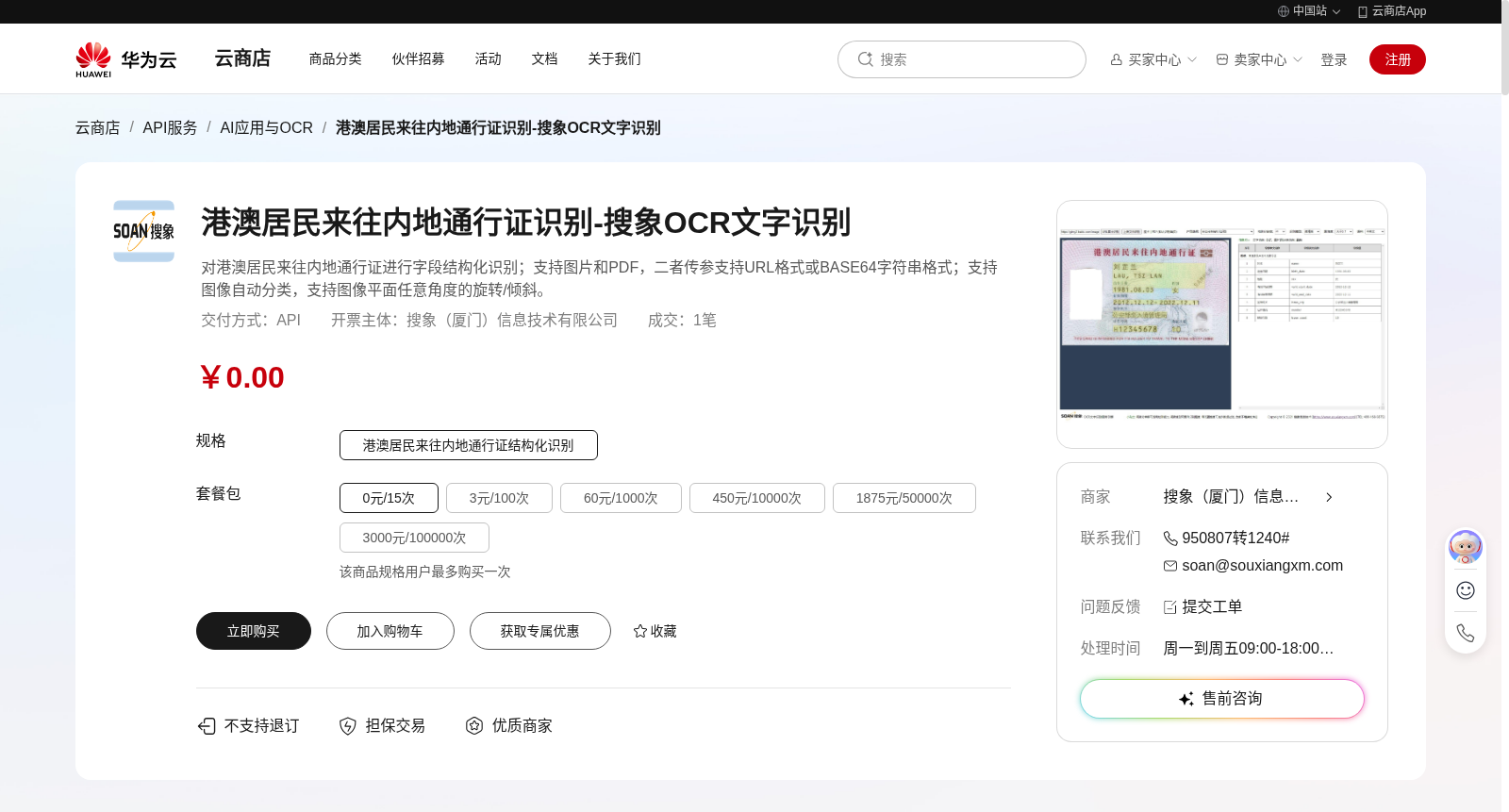Expand the 卖家中心 dropdown
The width and height of the screenshot is (1509, 812).
coord(1259,59)
